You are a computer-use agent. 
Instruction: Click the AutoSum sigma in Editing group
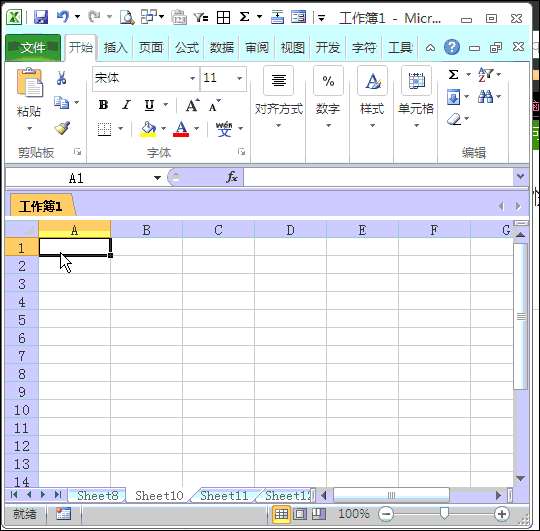coord(453,74)
